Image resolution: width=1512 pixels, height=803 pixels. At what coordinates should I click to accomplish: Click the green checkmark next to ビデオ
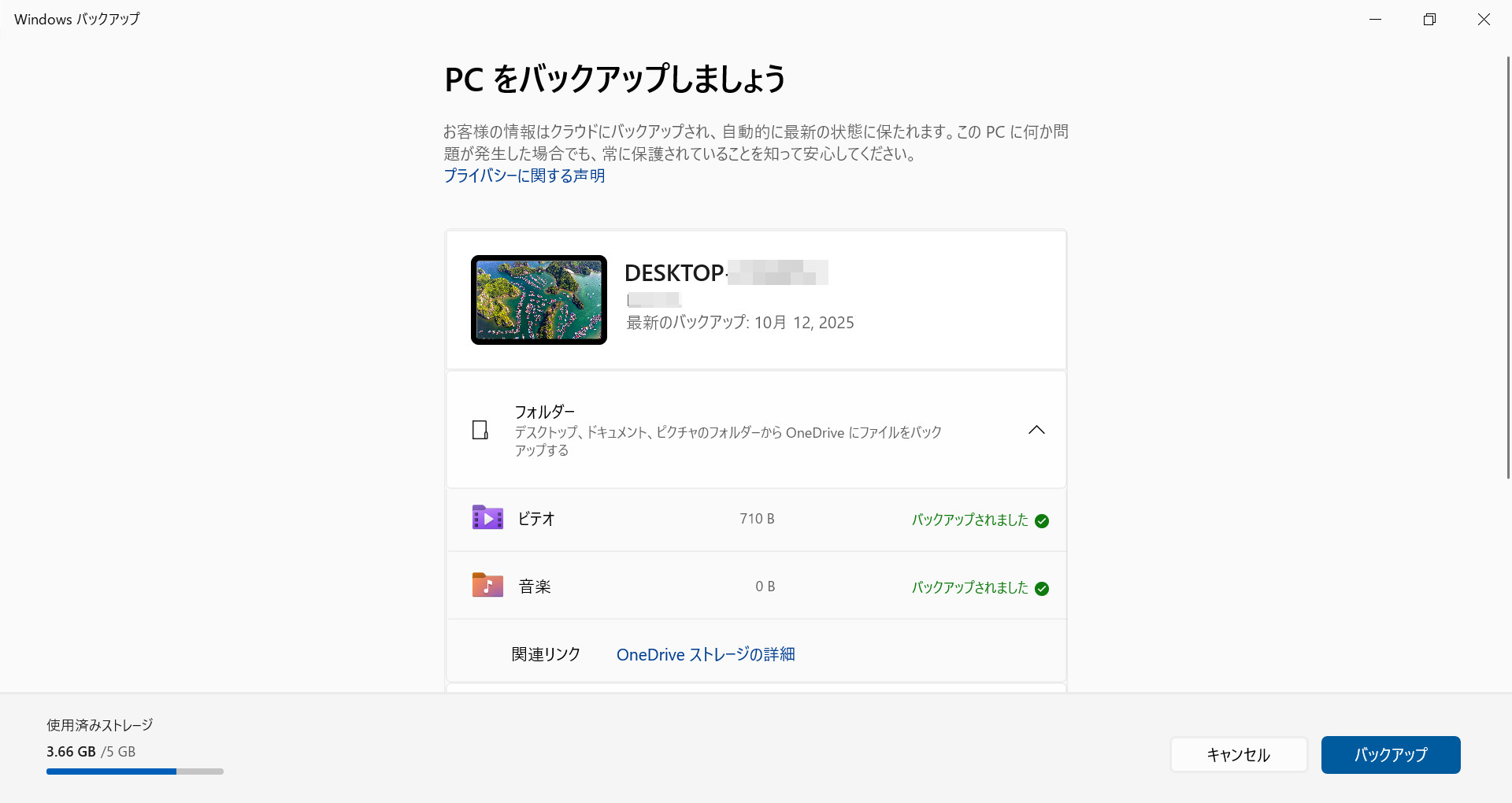(x=1042, y=520)
